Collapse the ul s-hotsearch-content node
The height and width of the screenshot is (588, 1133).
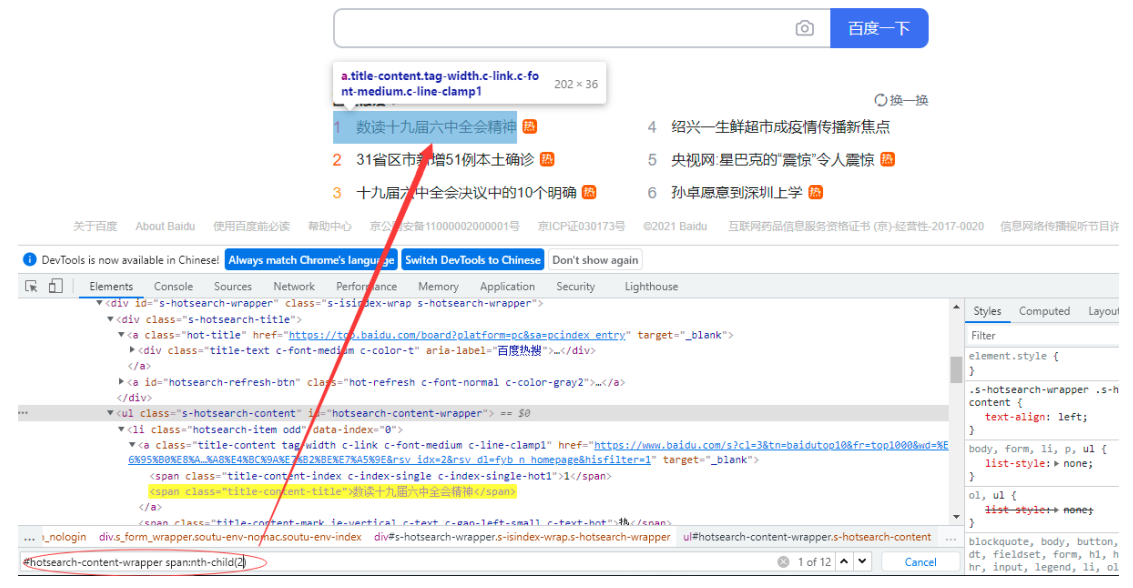click(x=111, y=413)
